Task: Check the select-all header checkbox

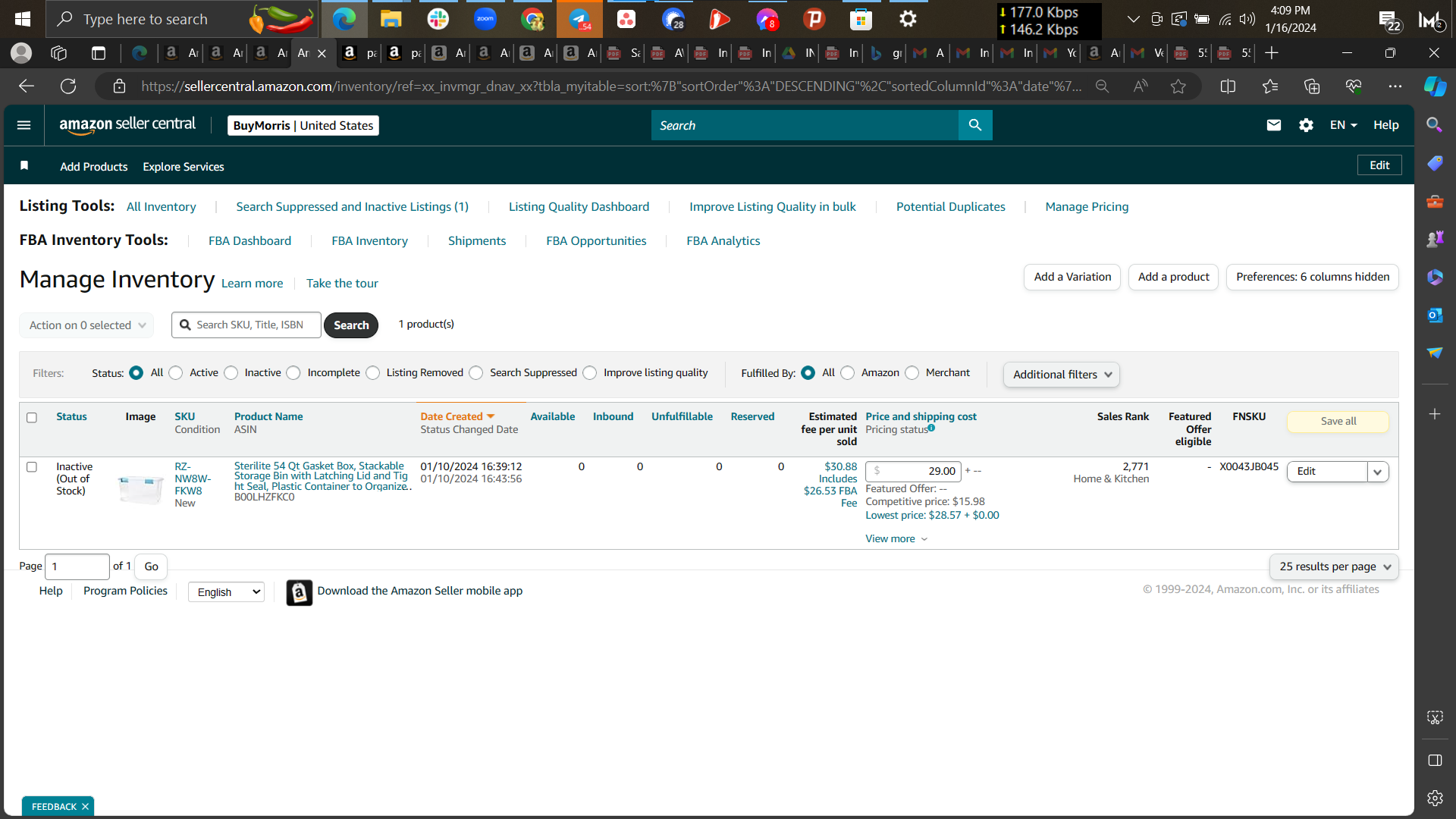Action: pyautogui.click(x=32, y=418)
